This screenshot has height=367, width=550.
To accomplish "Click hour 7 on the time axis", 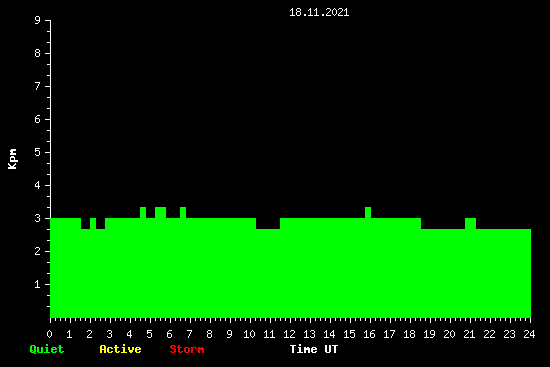I will (189, 334).
